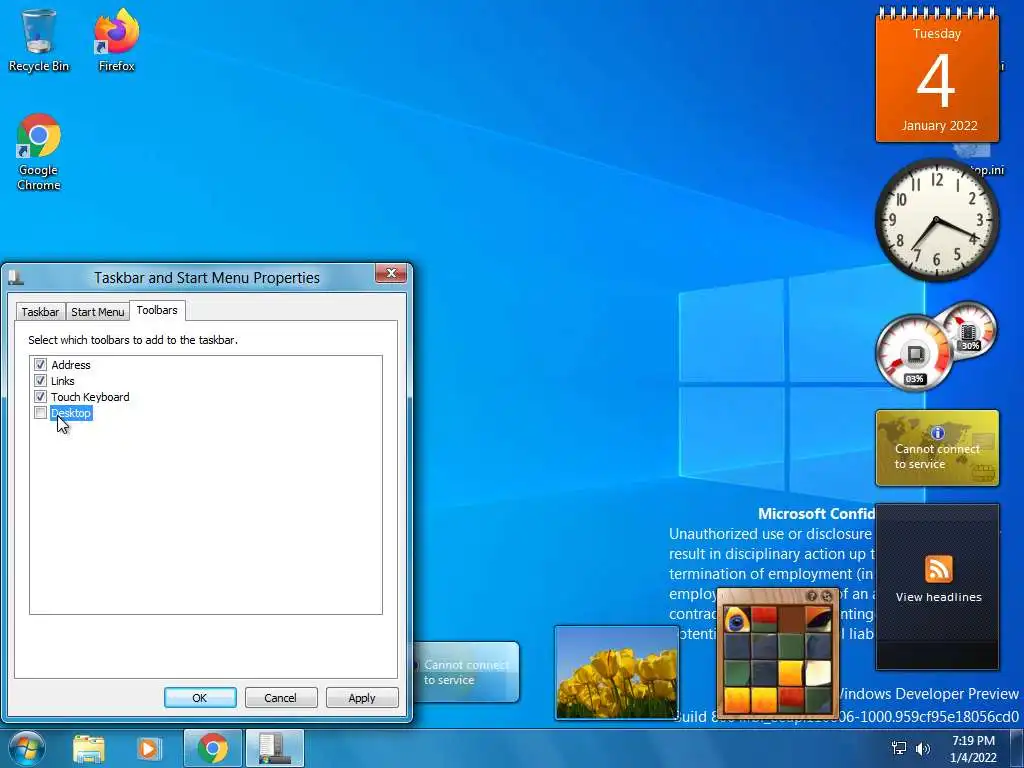This screenshot has width=1024, height=768.
Task: Click the weather gadget Cannot connect message
Action: tap(466, 672)
